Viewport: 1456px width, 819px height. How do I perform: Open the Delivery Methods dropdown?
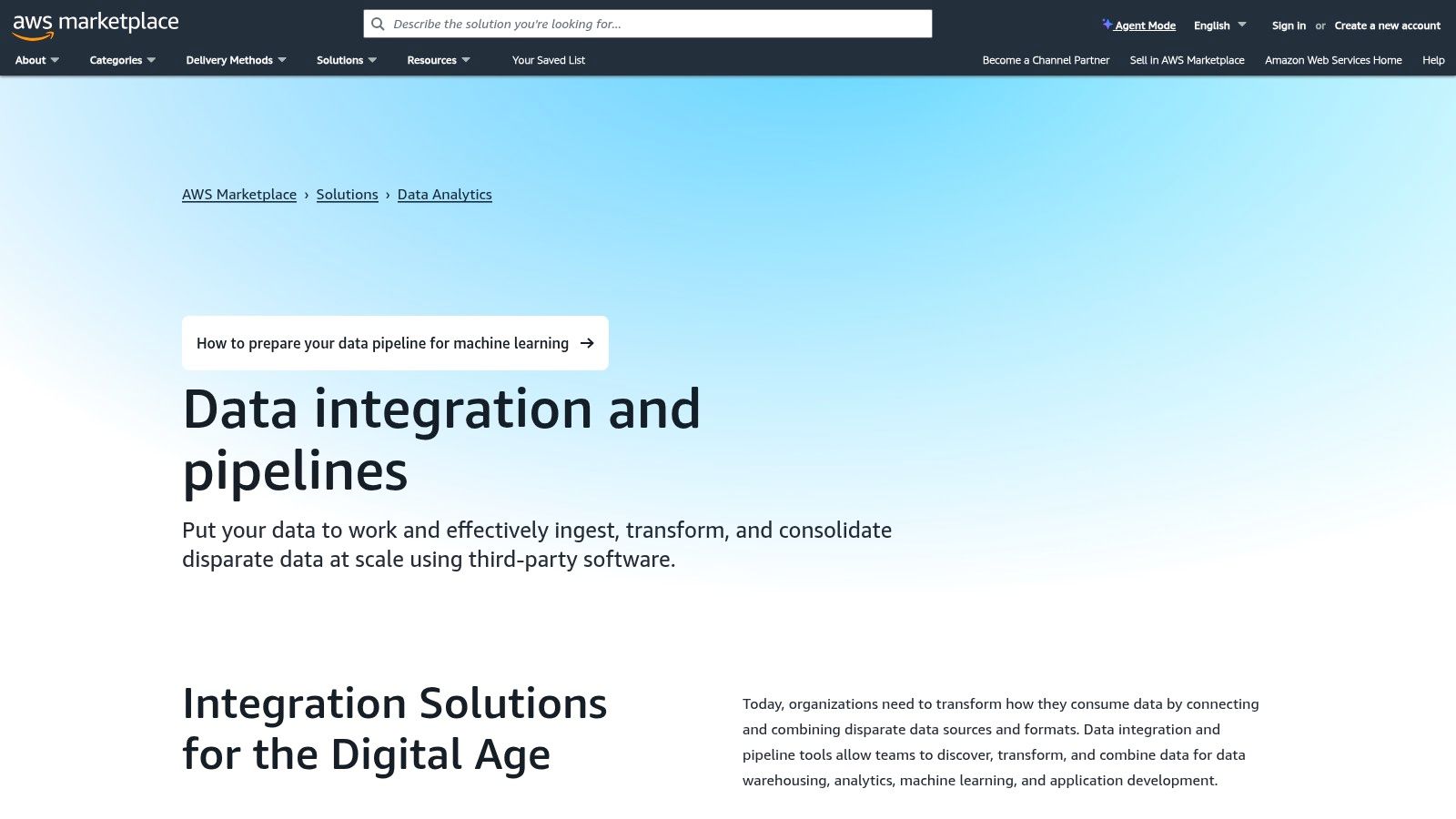[x=229, y=60]
